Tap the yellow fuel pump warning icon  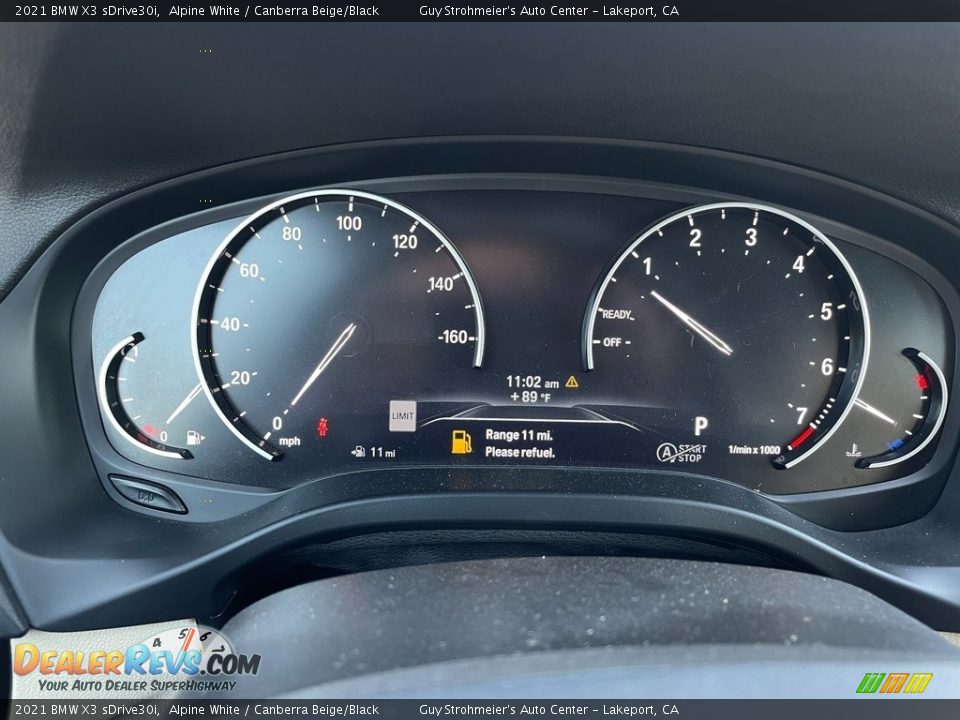[461, 442]
